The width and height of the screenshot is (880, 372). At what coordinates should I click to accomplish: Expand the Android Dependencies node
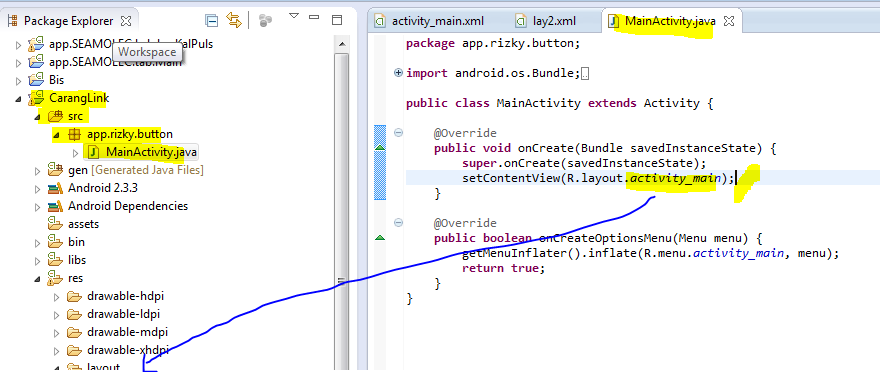(x=37, y=206)
